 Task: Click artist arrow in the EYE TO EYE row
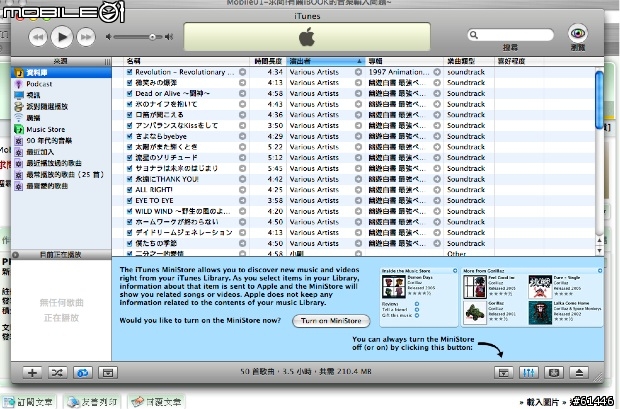(x=358, y=200)
